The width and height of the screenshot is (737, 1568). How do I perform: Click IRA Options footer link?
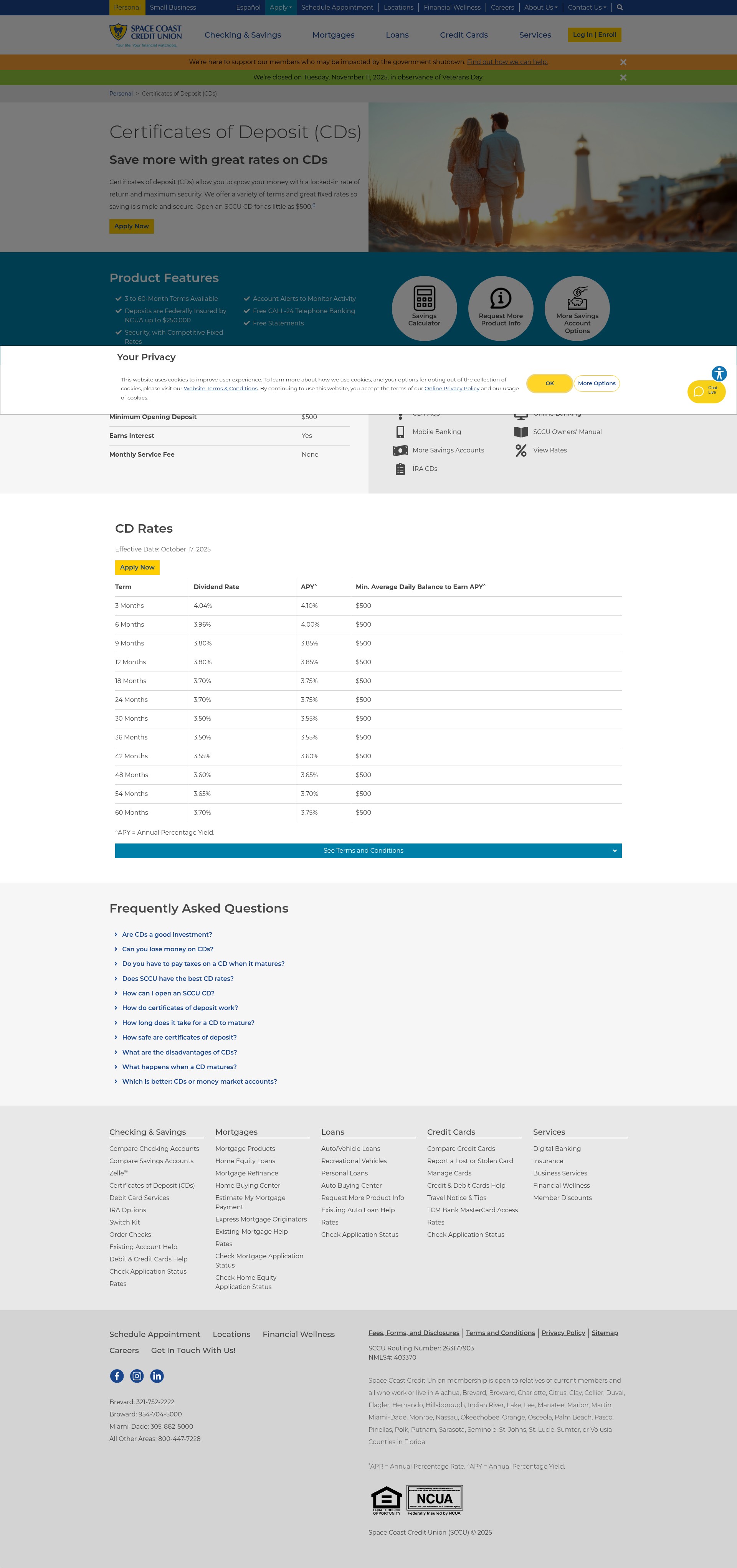tap(127, 1210)
